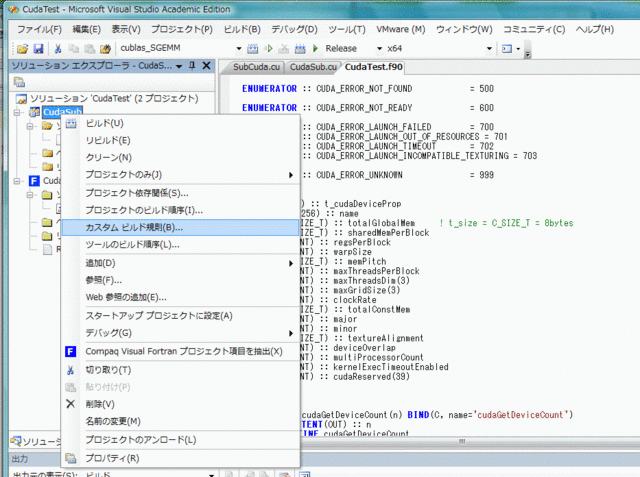Click the CudaSub project icon in tree

(35, 112)
